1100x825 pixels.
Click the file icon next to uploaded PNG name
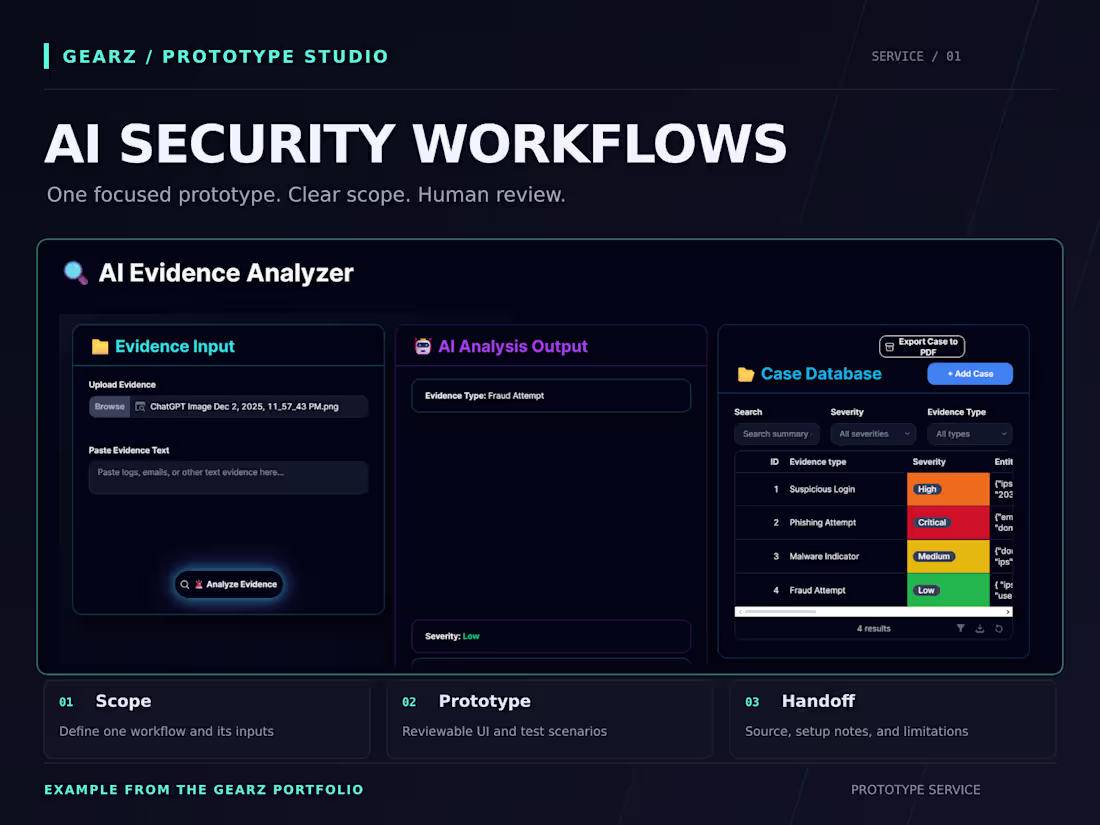pyautogui.click(x=140, y=407)
